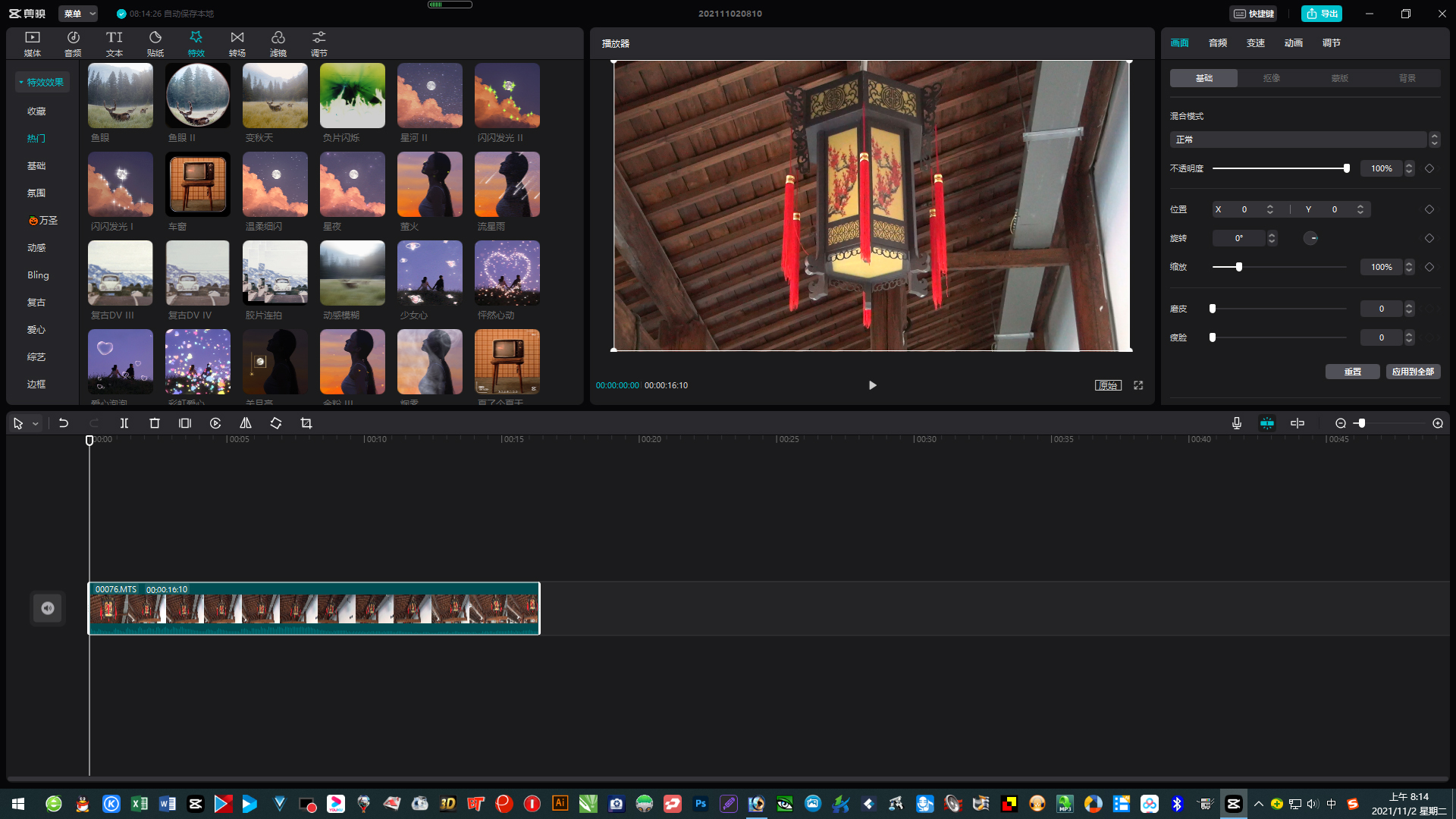
Task: Adjust the scale 100% stepper arrows
Action: (1409, 267)
